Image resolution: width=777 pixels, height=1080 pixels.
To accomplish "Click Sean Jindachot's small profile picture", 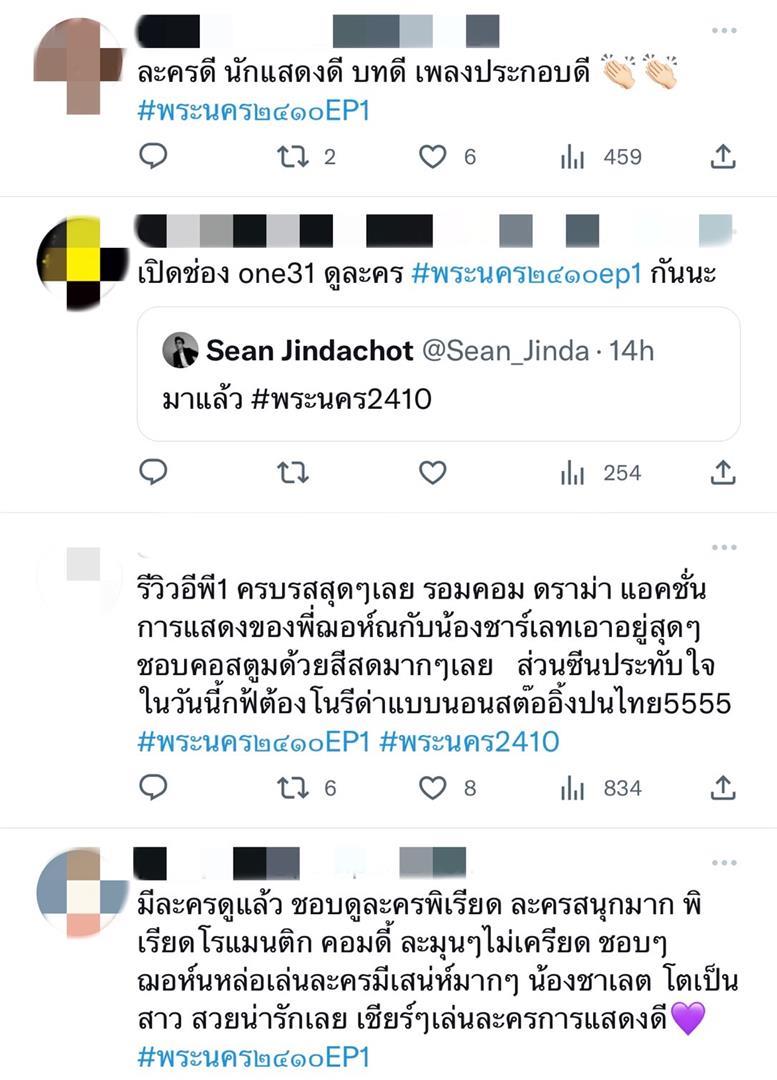I will 180,350.
